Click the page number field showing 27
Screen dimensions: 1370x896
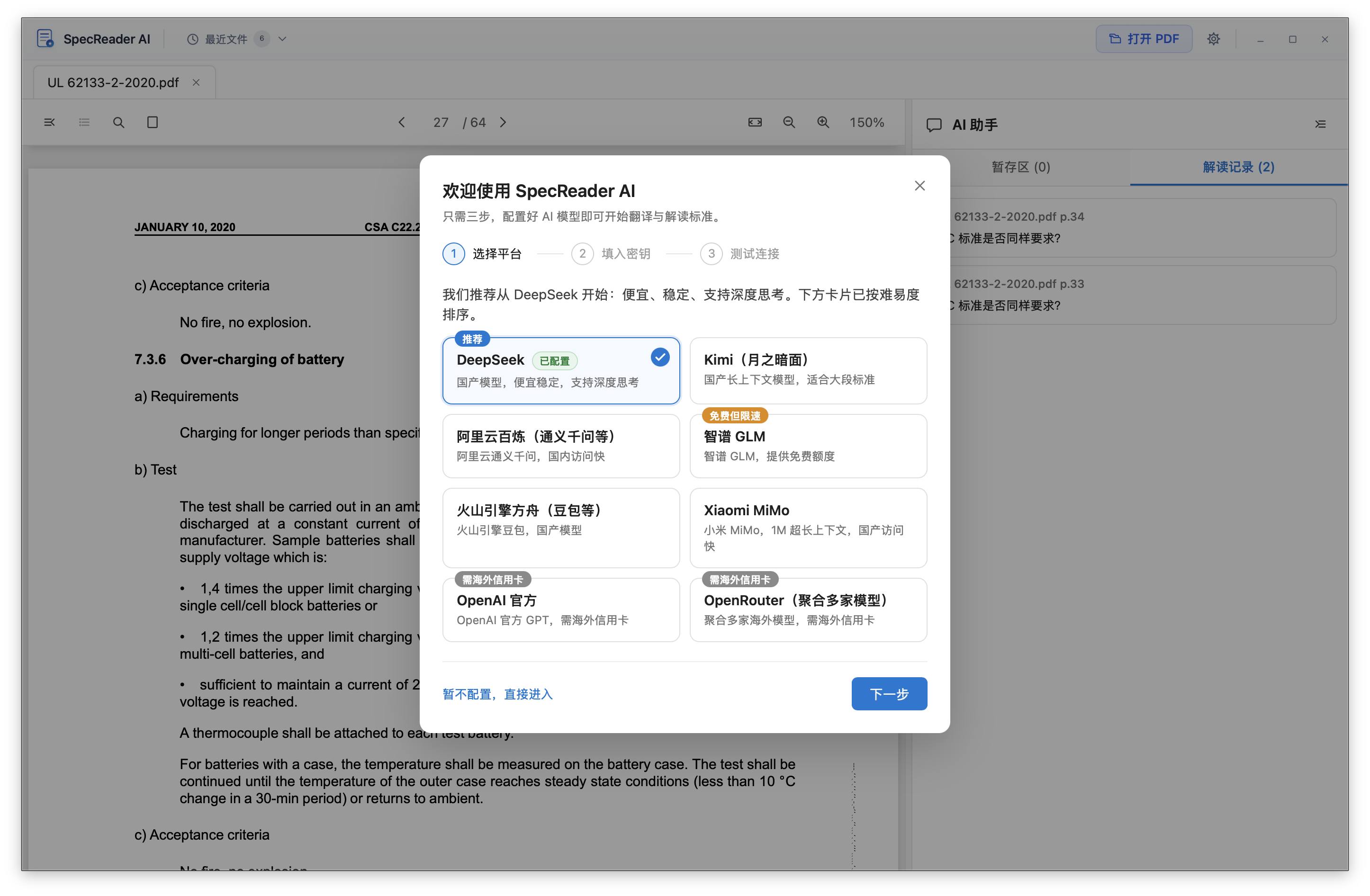pyautogui.click(x=441, y=122)
